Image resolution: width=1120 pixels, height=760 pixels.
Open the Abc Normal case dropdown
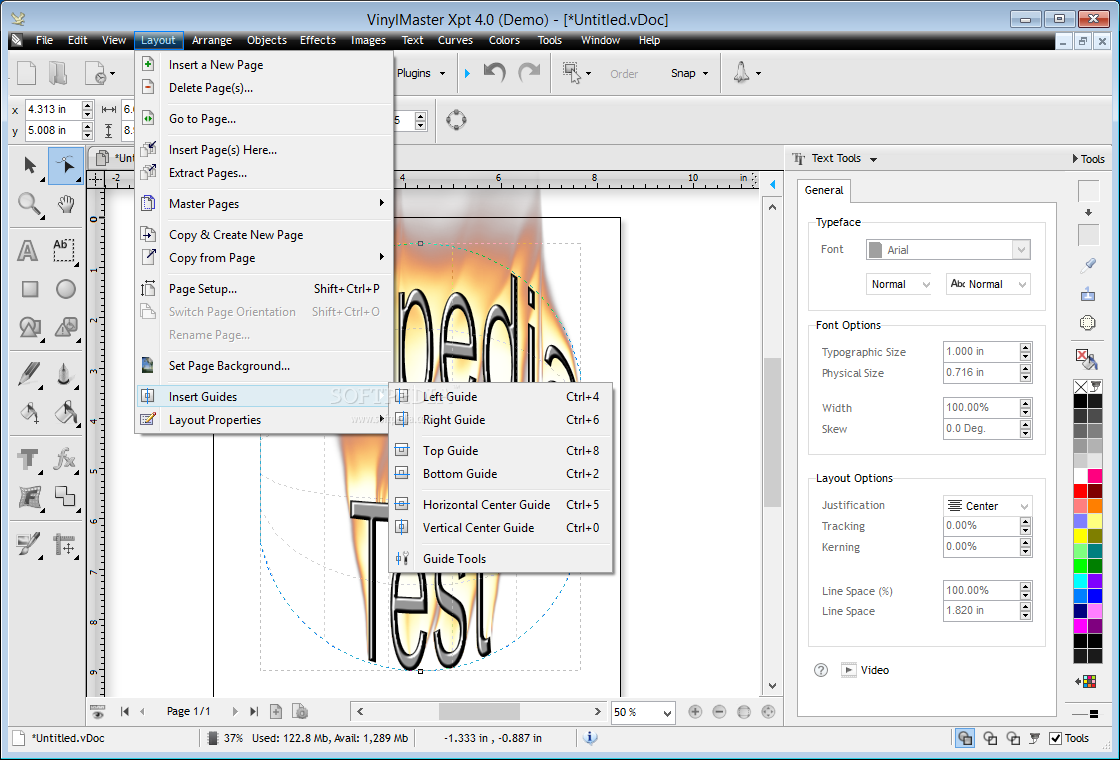click(x=988, y=284)
